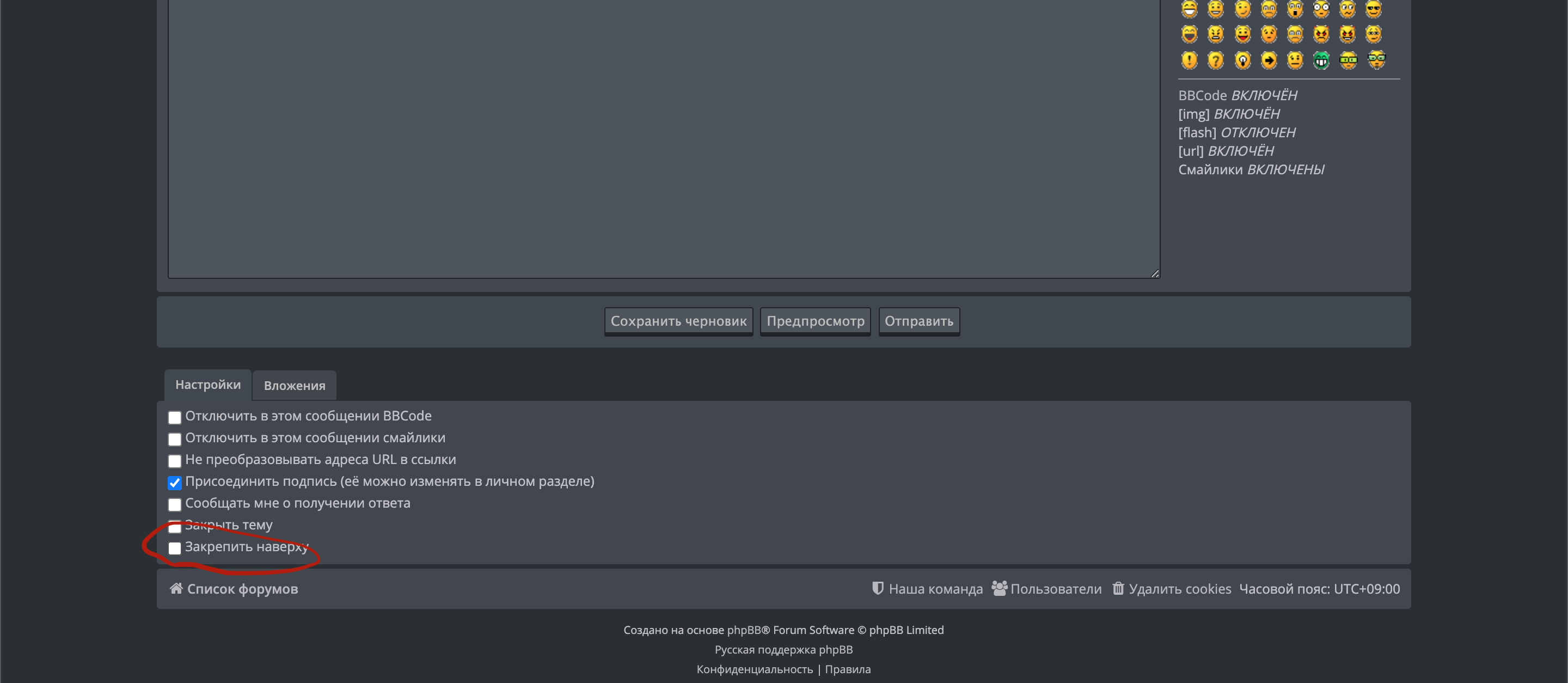This screenshot has width=1568, height=683.
Task: Click inside the message text area
Action: (x=664, y=140)
